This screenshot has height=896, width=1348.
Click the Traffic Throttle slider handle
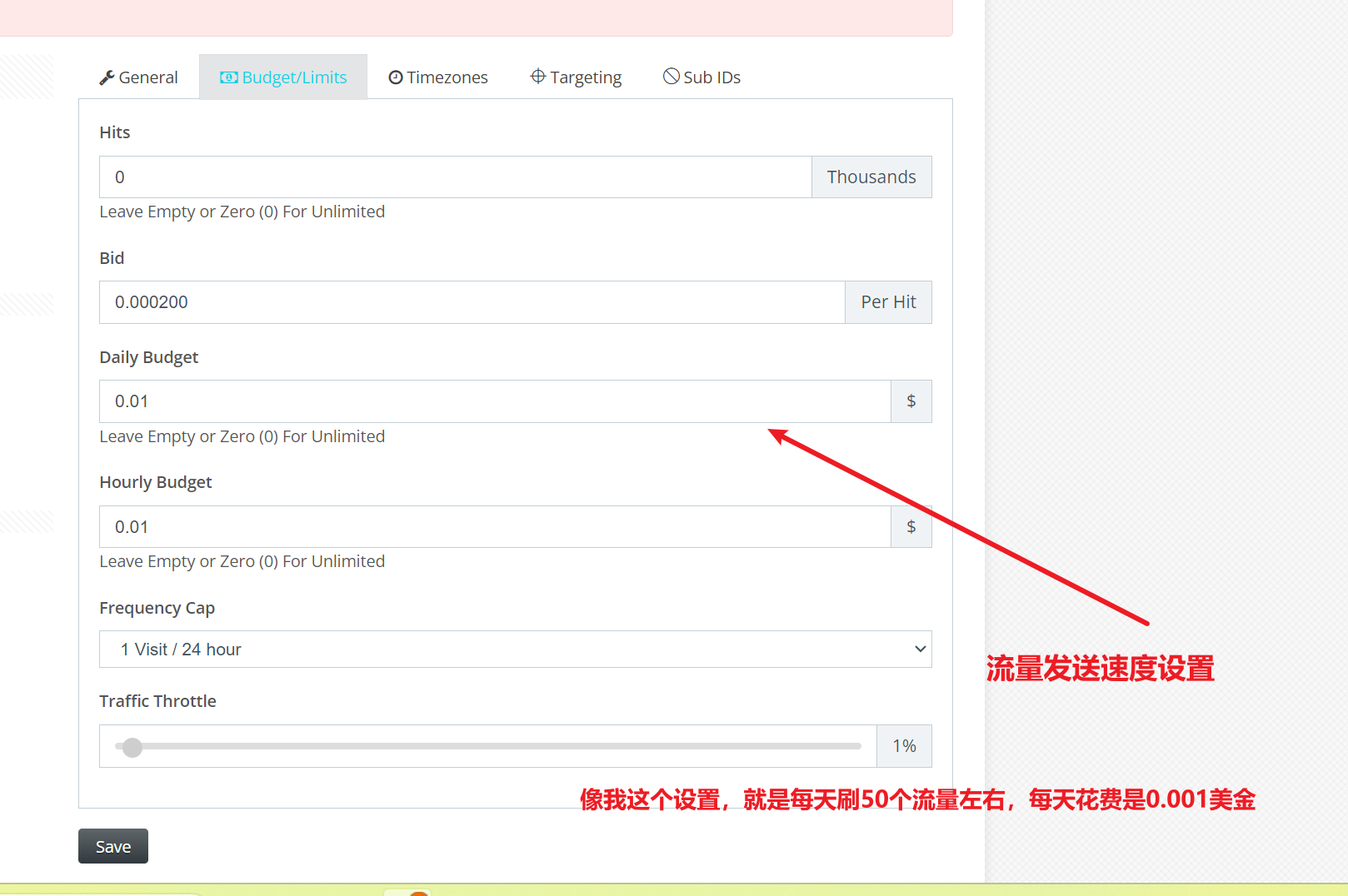(x=132, y=747)
